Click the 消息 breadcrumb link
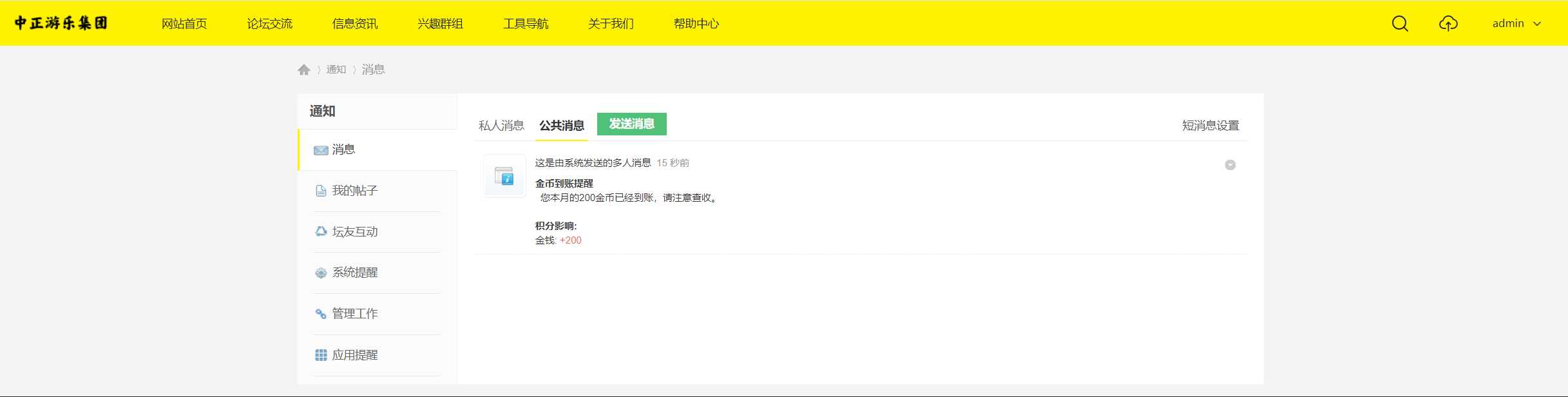 tap(373, 70)
